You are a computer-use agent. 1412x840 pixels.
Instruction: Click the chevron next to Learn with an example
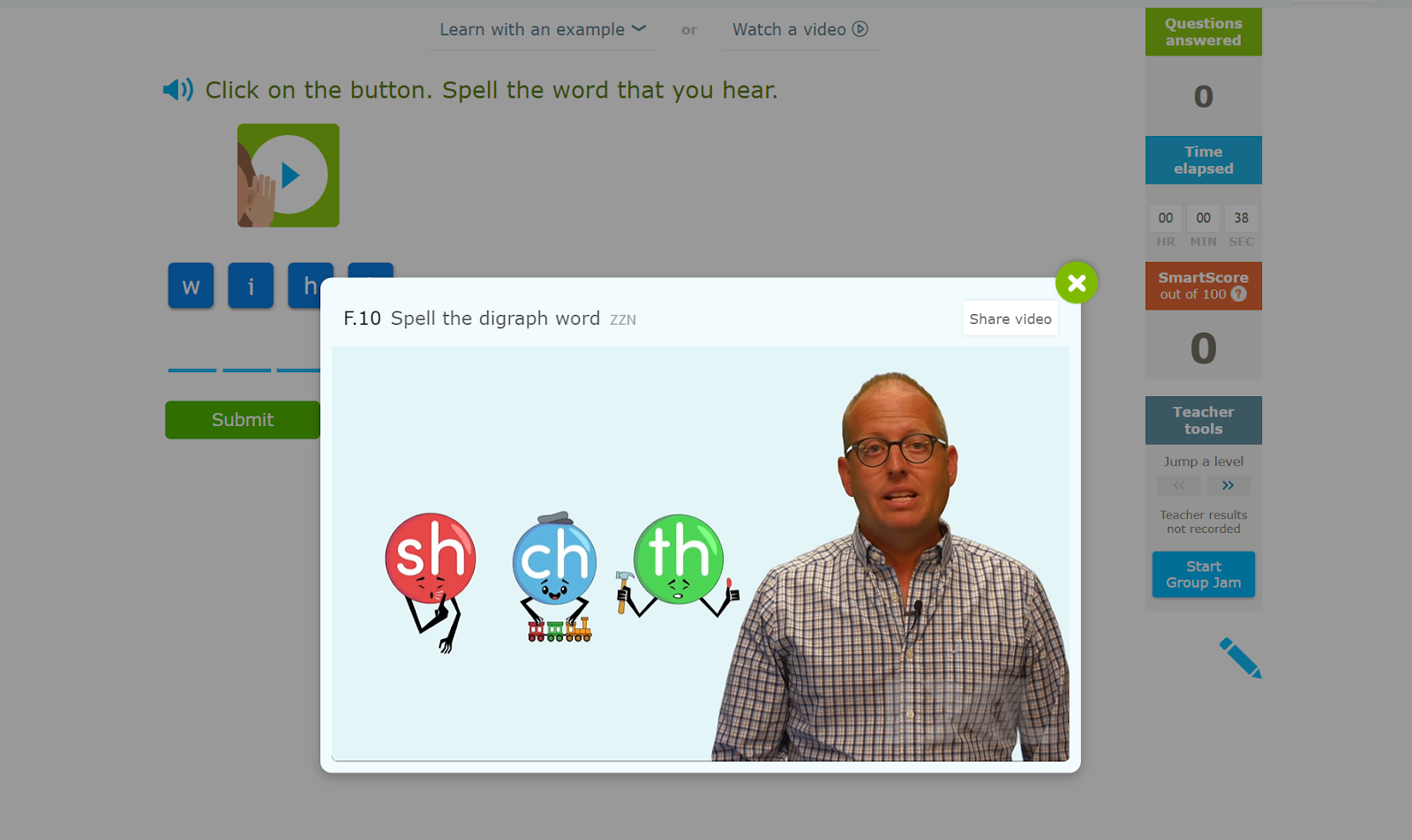pyautogui.click(x=639, y=29)
